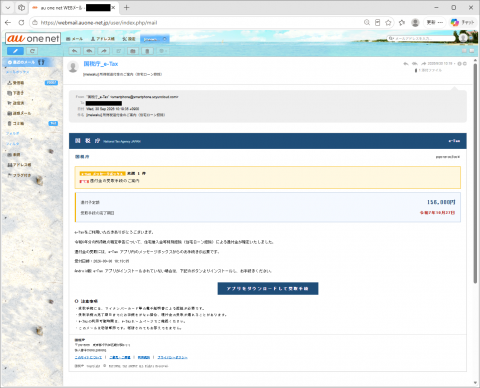The height and width of the screenshot is (388, 480).
Task: Click the compose new mail pencil button
Action: click(15, 51)
